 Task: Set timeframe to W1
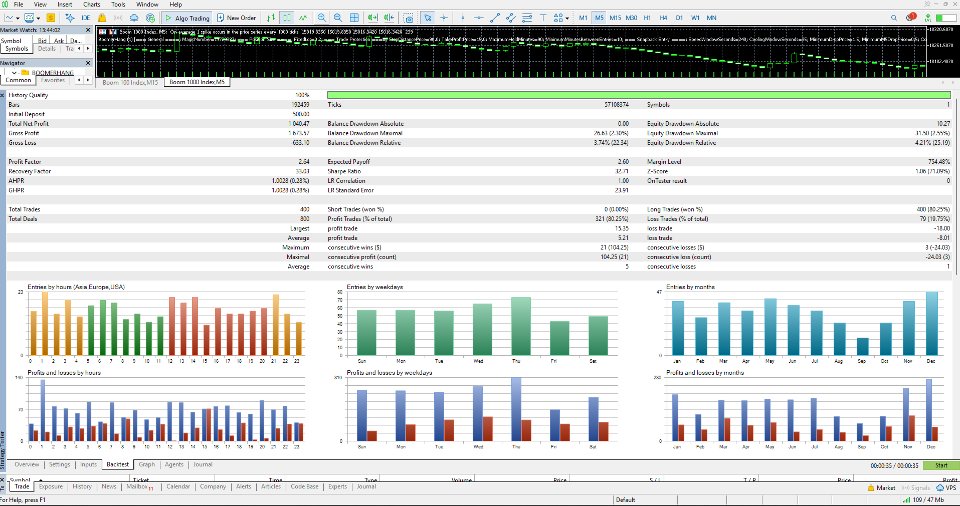(696, 18)
